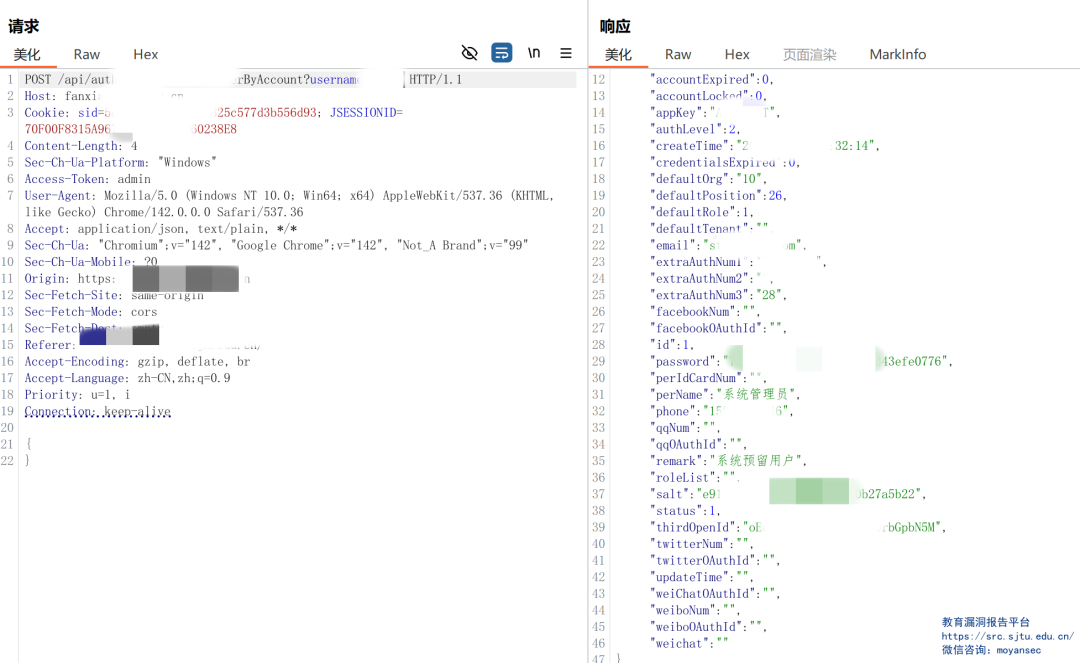Click the "salt" response line
1080x663 pixels.
coord(788,494)
